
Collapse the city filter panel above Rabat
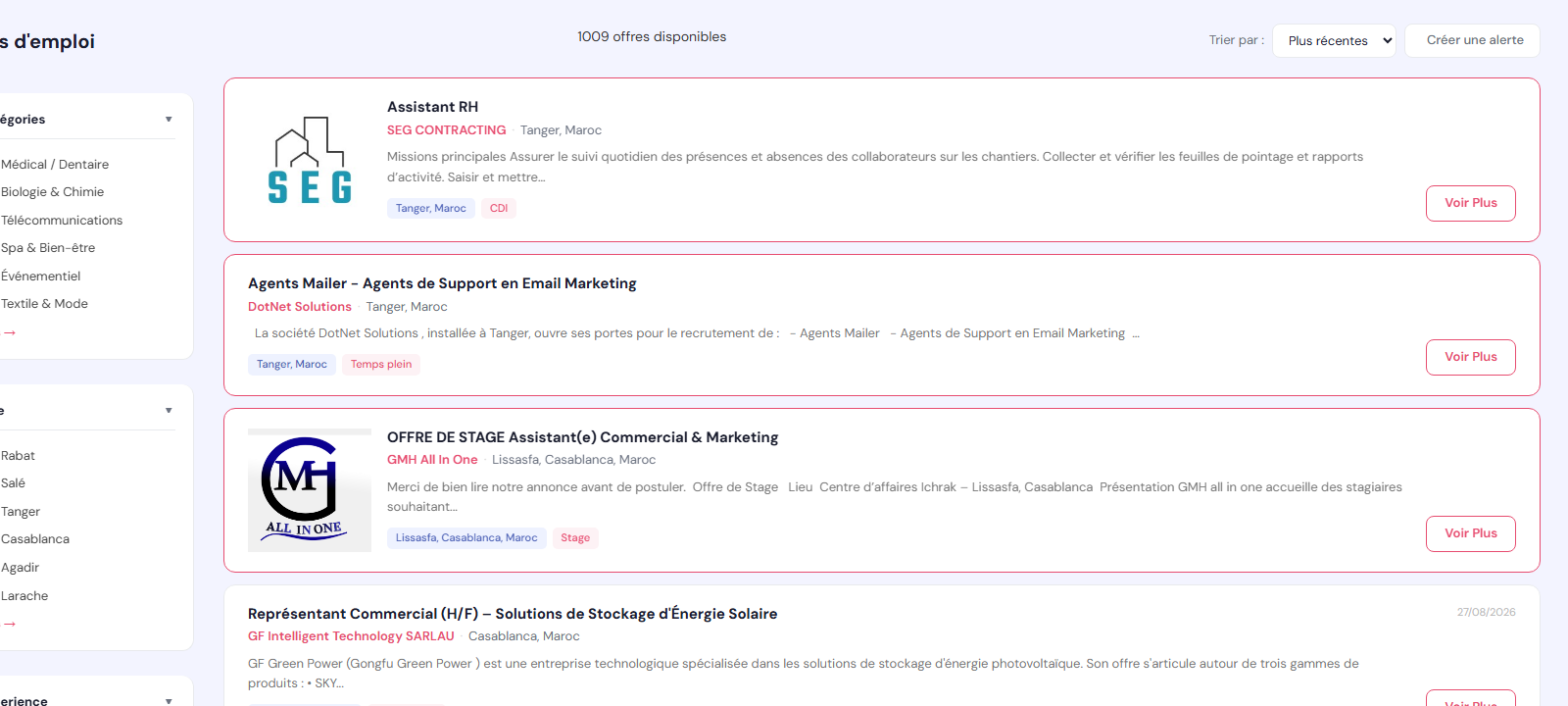169,411
